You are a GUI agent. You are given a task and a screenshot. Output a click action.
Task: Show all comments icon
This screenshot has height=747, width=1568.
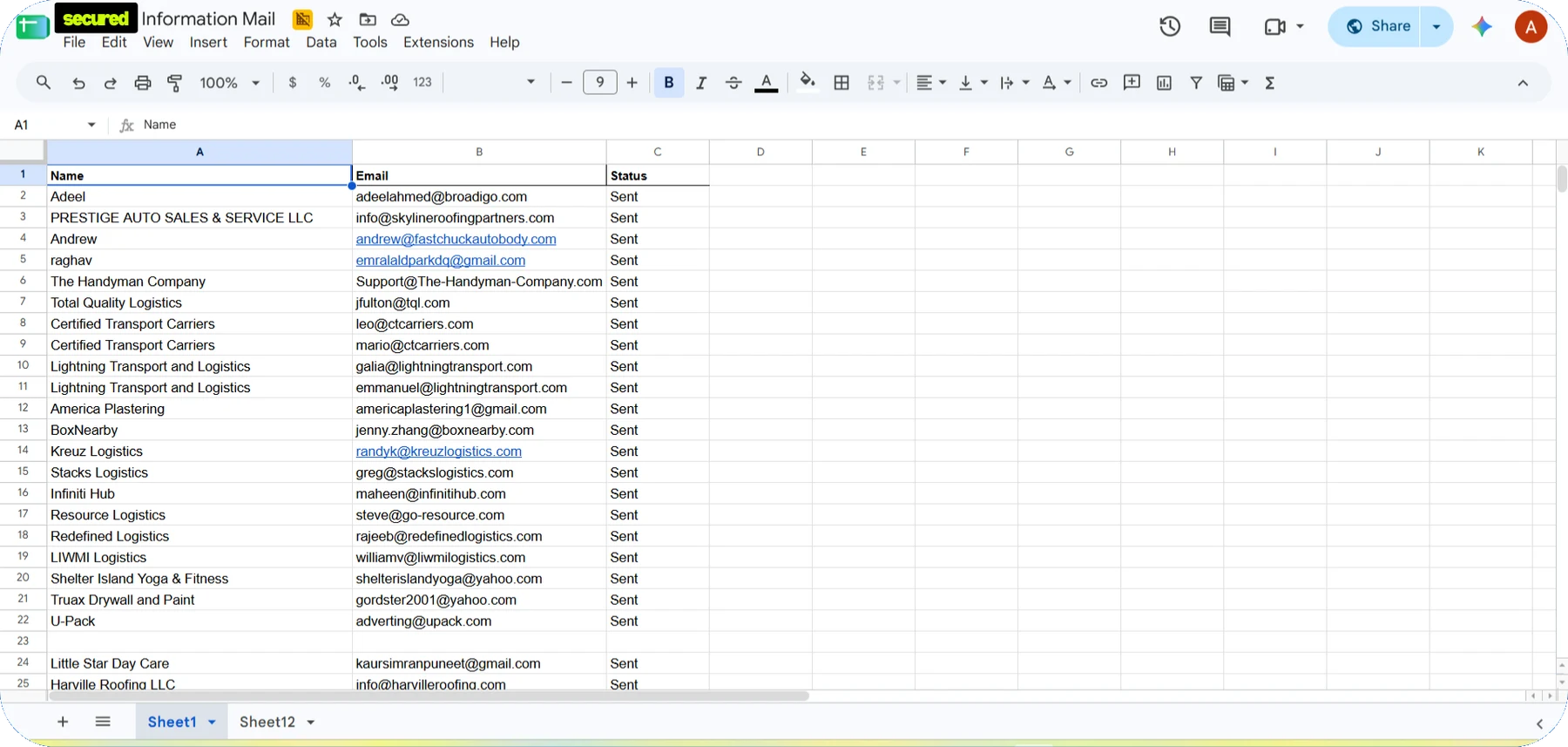1220,26
